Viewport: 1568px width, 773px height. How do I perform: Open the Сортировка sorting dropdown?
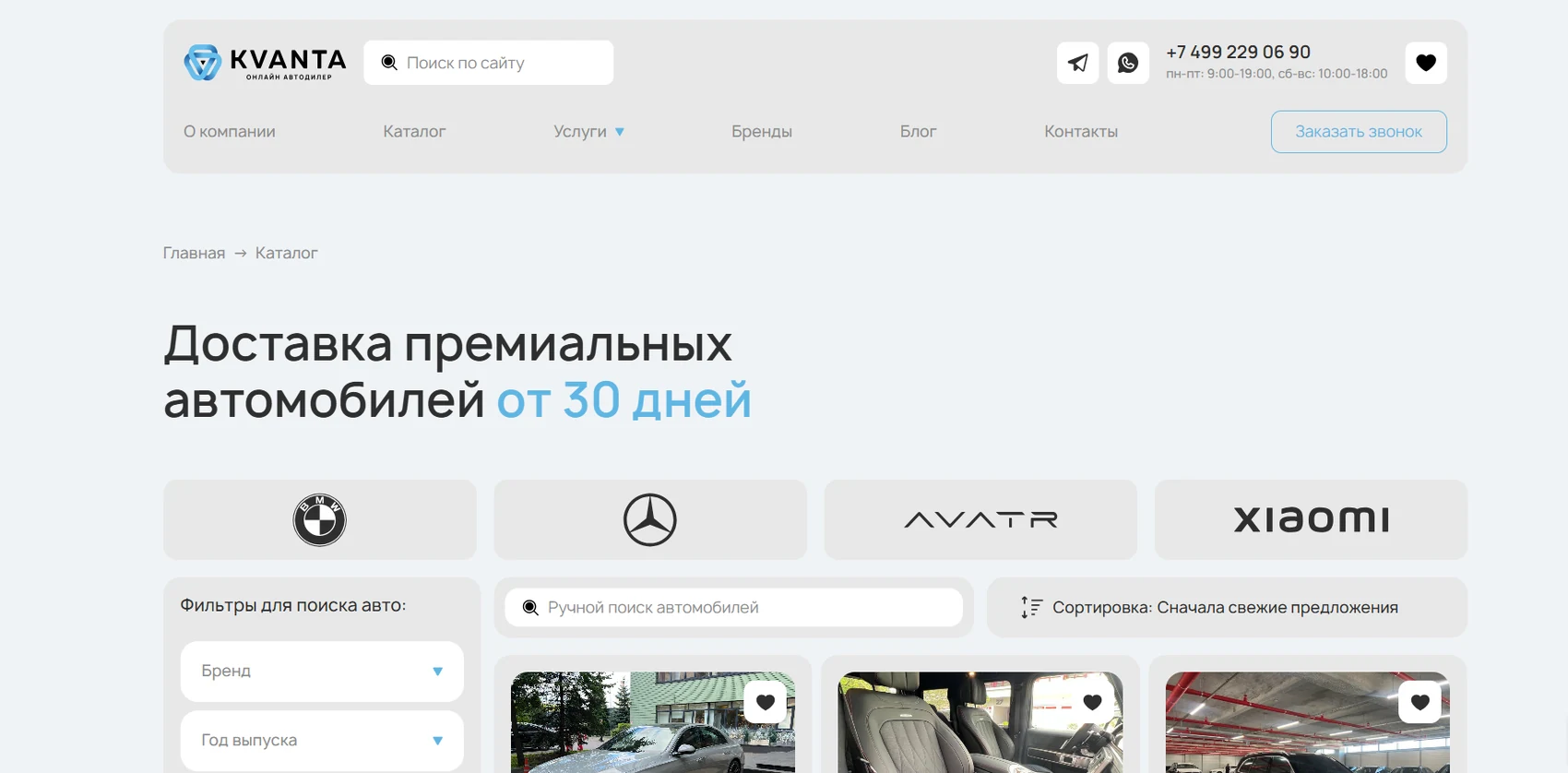1227,607
